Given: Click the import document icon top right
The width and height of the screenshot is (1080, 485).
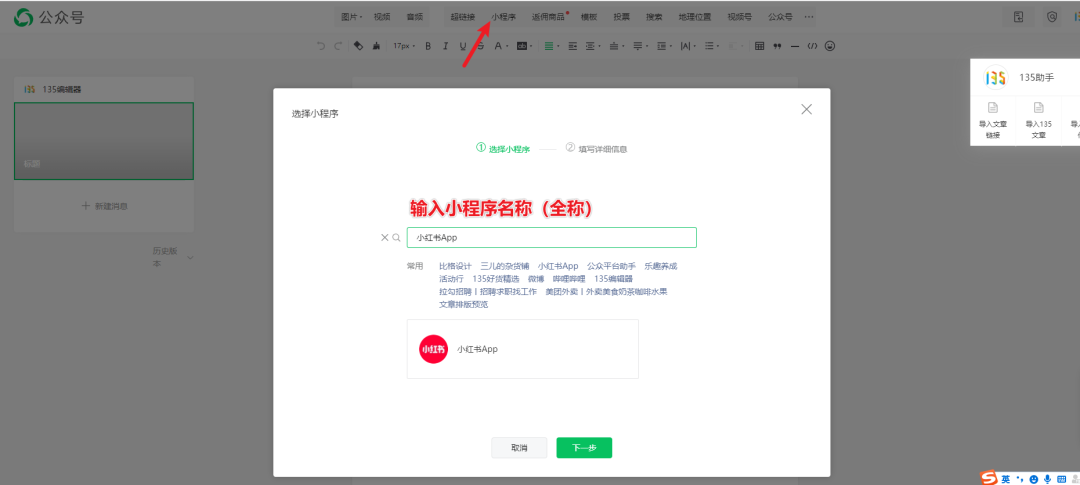Looking at the screenshot, I should pyautogui.click(x=1018, y=17).
